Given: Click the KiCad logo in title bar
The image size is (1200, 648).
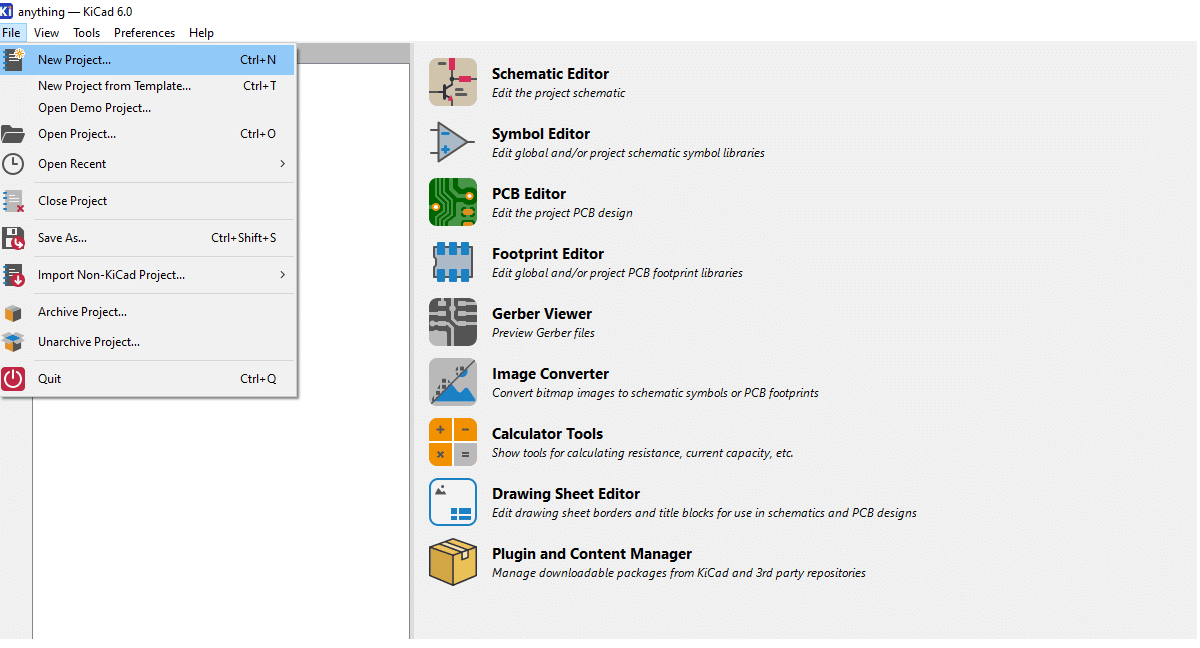Looking at the screenshot, I should (x=7, y=12).
